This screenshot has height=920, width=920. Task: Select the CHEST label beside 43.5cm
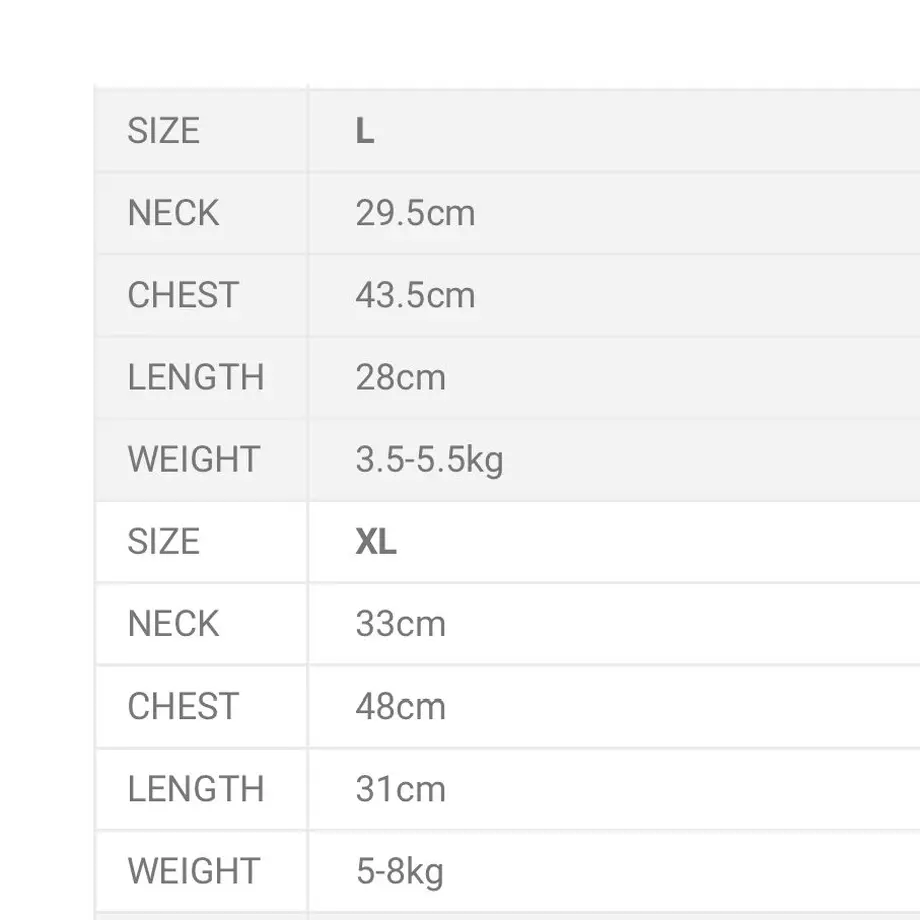coord(183,295)
